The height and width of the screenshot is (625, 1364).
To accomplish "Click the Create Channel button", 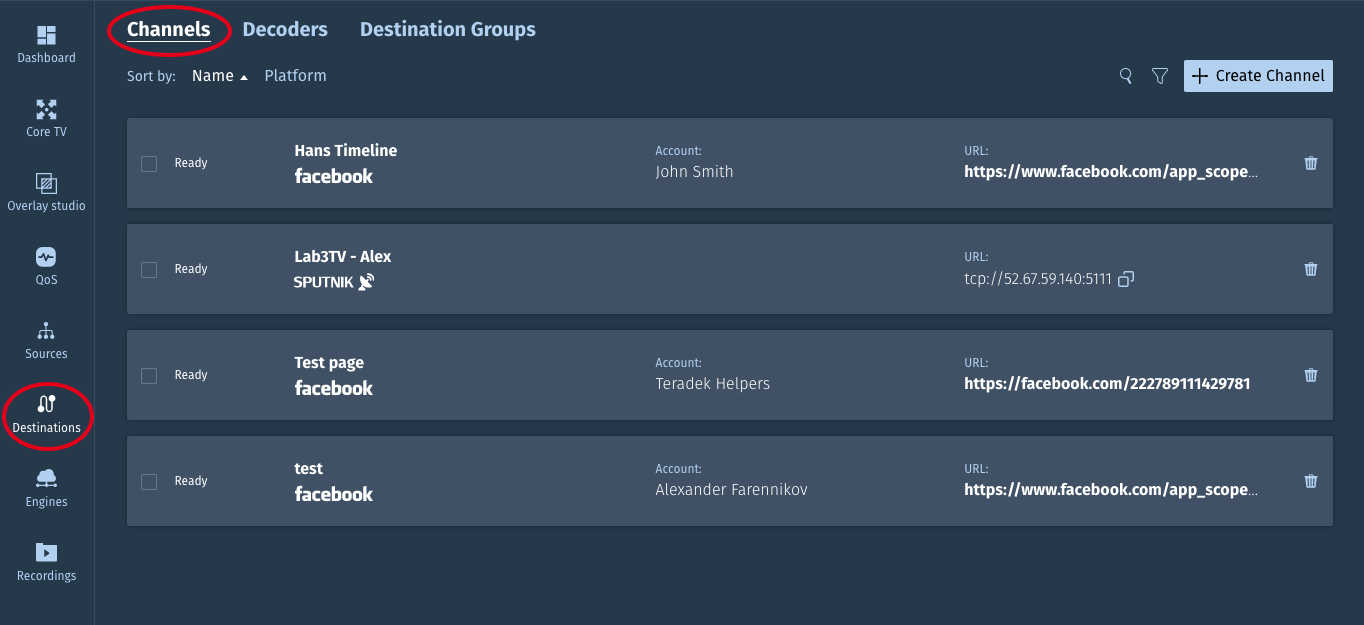I will click(x=1258, y=76).
